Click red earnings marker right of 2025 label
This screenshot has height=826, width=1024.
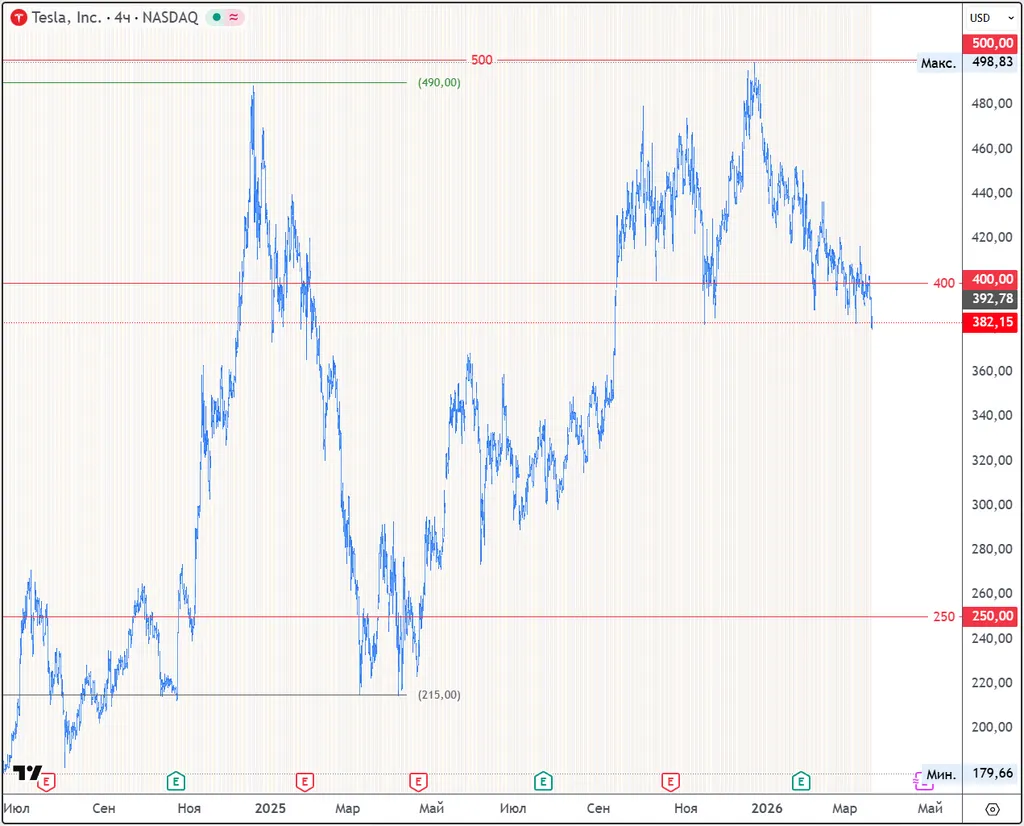tap(304, 780)
